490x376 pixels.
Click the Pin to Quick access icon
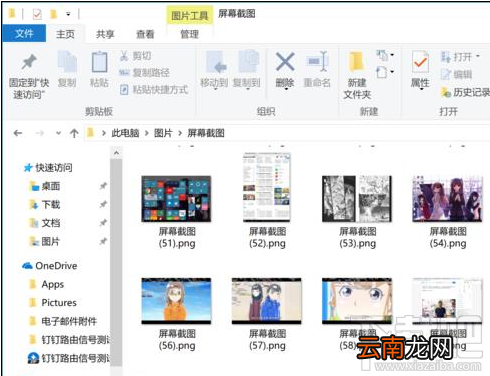click(29, 62)
